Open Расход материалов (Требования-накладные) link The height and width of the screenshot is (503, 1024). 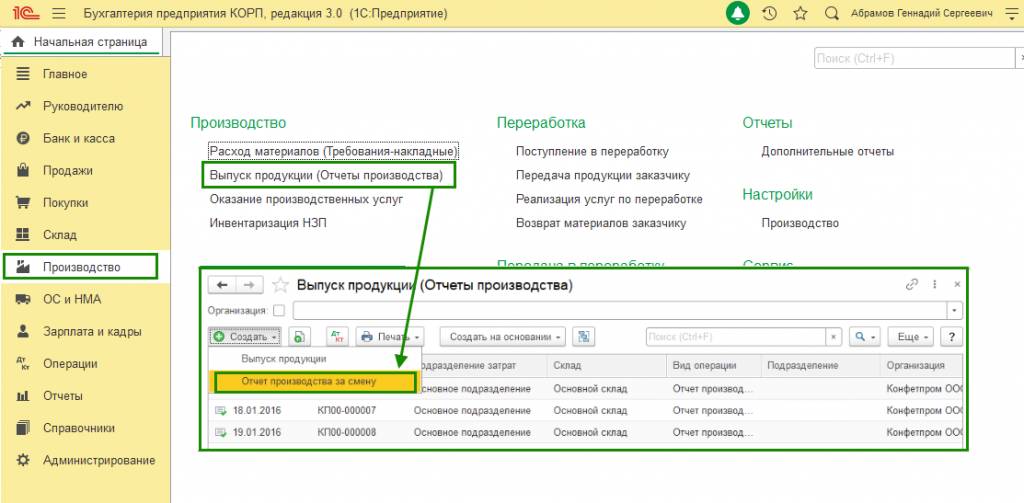(x=333, y=152)
